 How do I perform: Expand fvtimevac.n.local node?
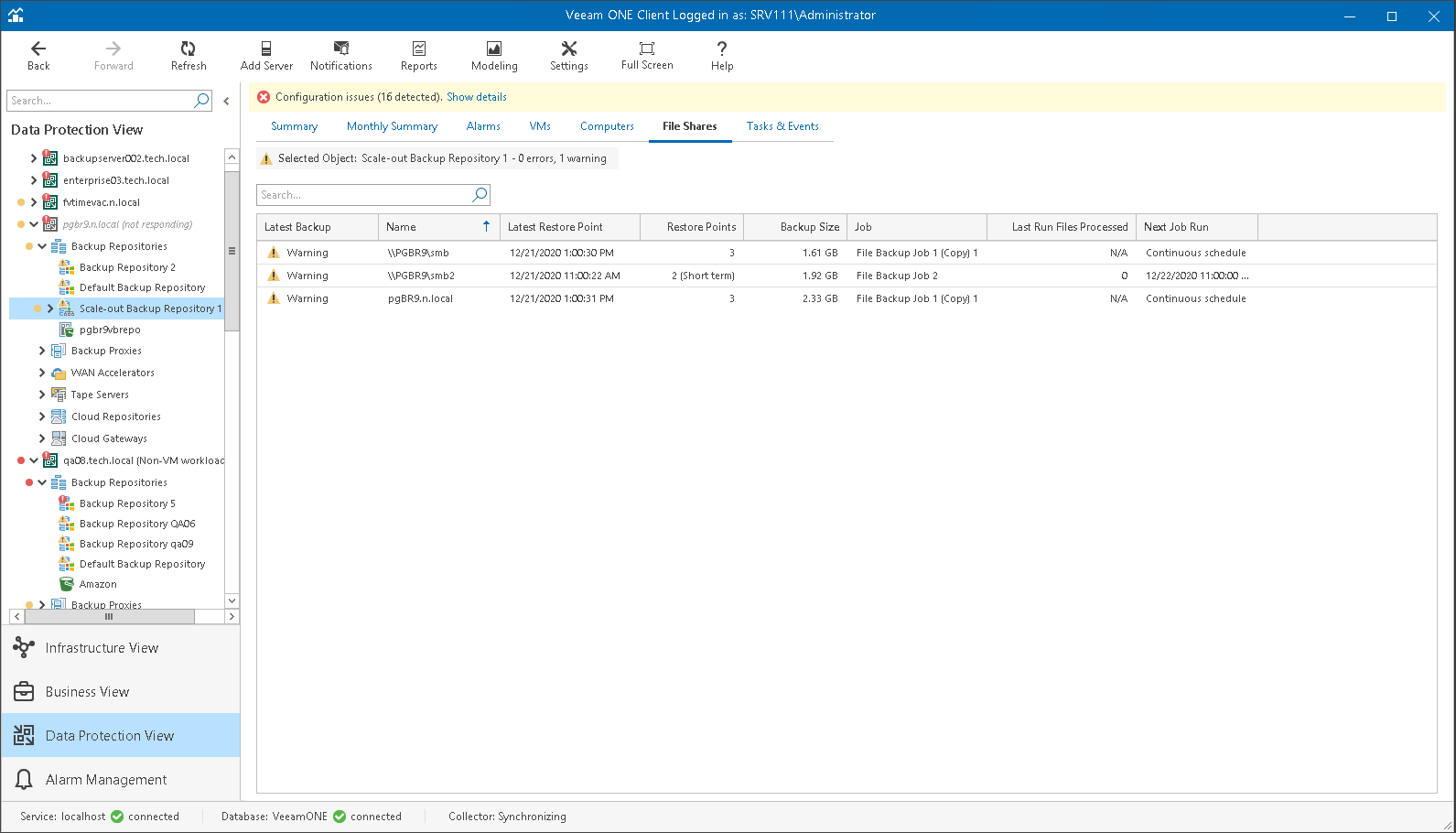[x=34, y=202]
